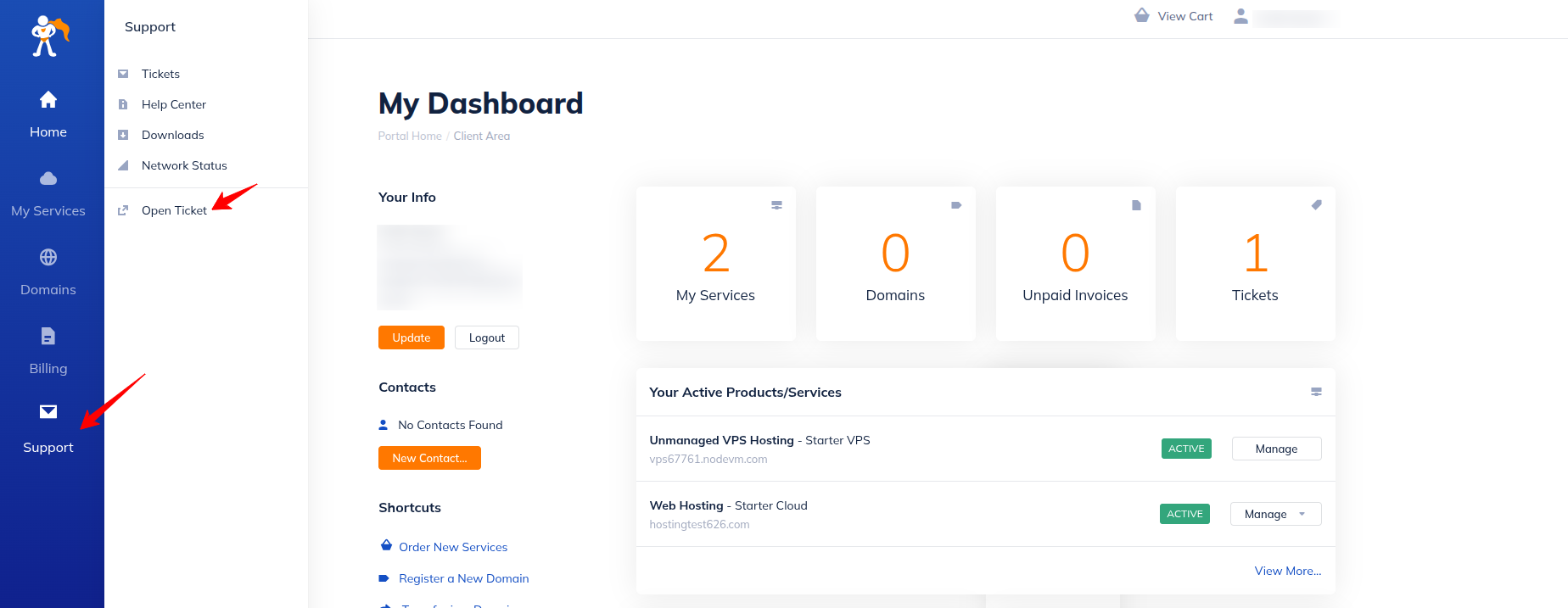This screenshot has height=608, width=1568.
Task: Click the Logout button
Action: [x=487, y=337]
